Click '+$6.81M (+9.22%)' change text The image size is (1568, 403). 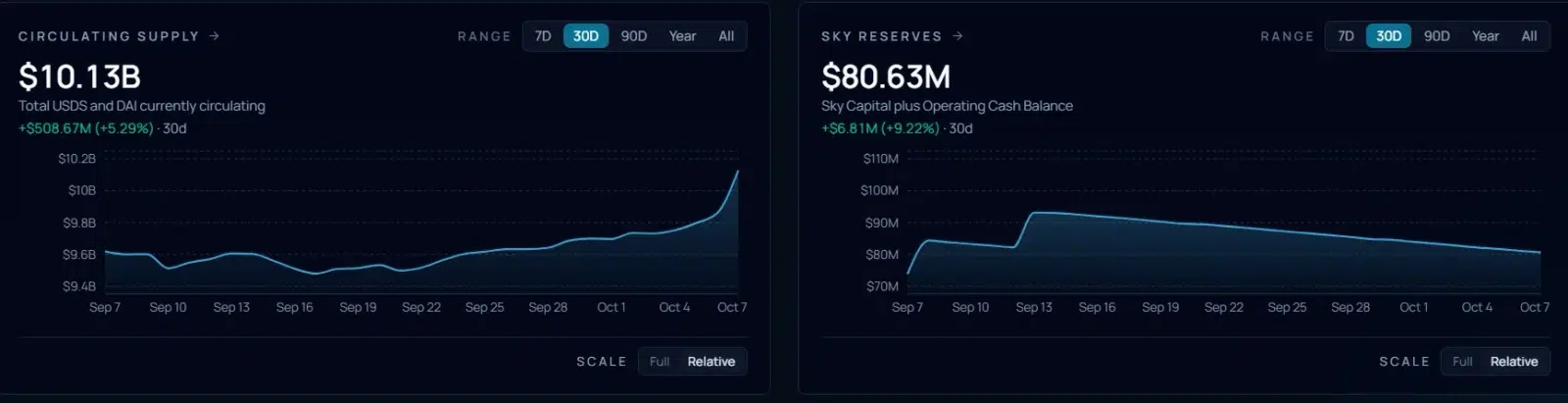(x=880, y=128)
